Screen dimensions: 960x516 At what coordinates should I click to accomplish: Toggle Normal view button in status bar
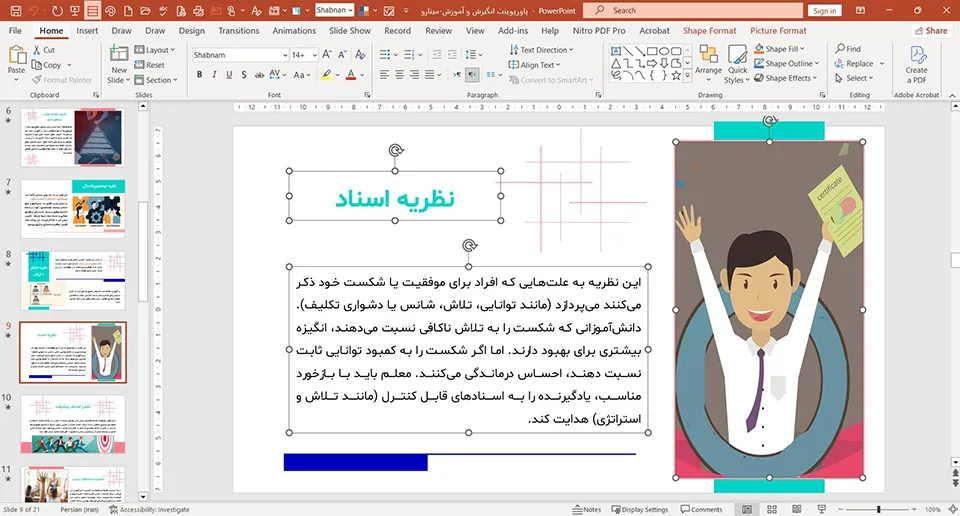[x=747, y=509]
